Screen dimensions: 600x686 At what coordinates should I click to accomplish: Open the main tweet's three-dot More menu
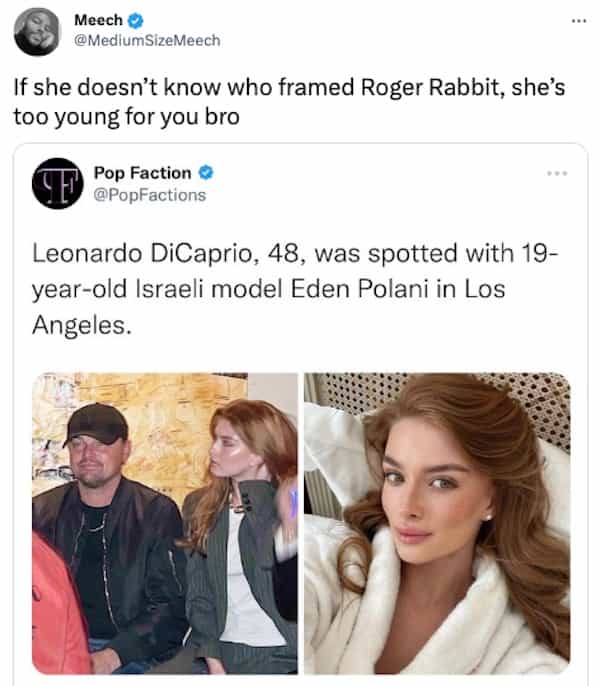[x=577, y=20]
